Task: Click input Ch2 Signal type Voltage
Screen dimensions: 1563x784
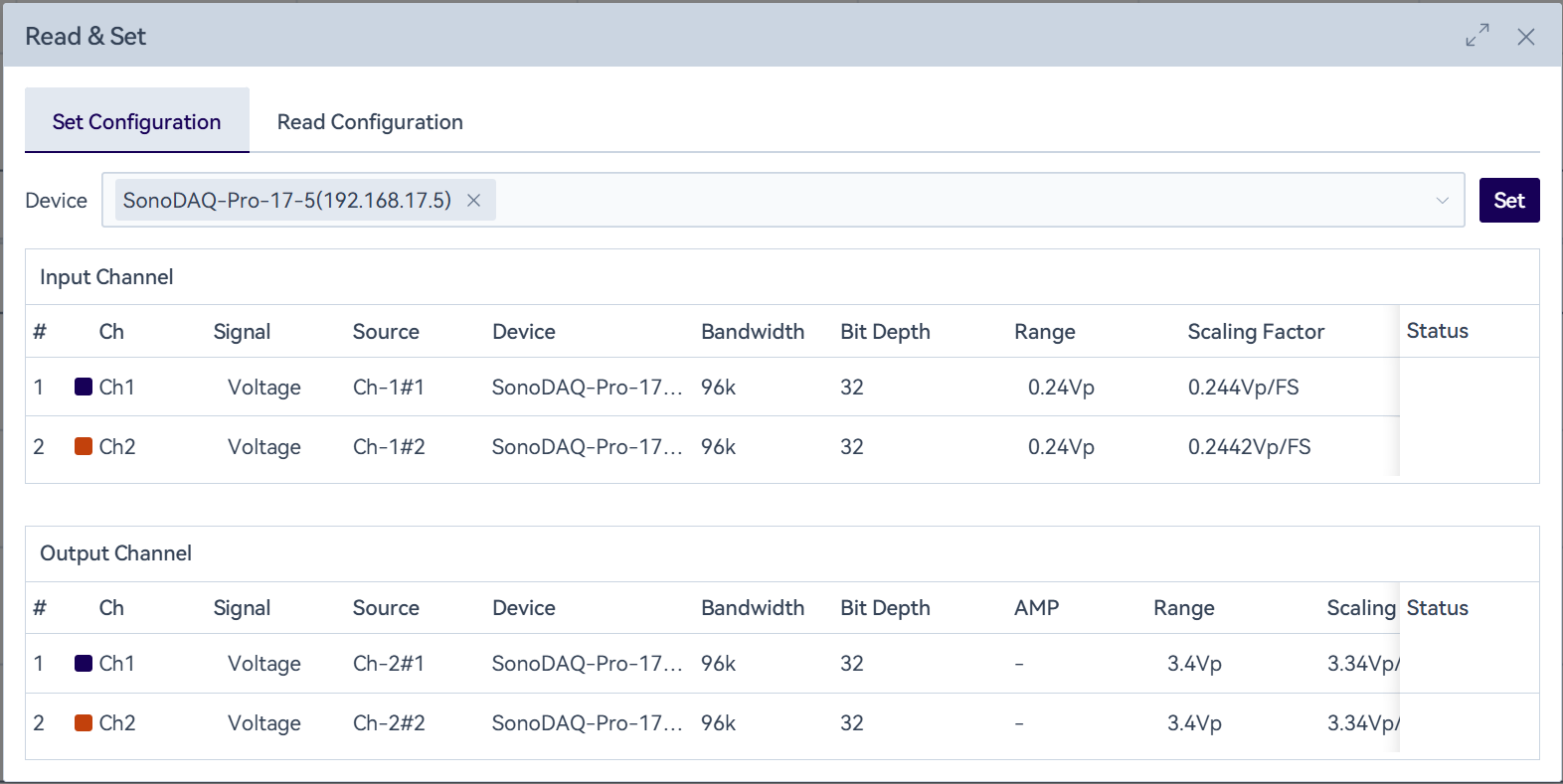Action: [263, 447]
